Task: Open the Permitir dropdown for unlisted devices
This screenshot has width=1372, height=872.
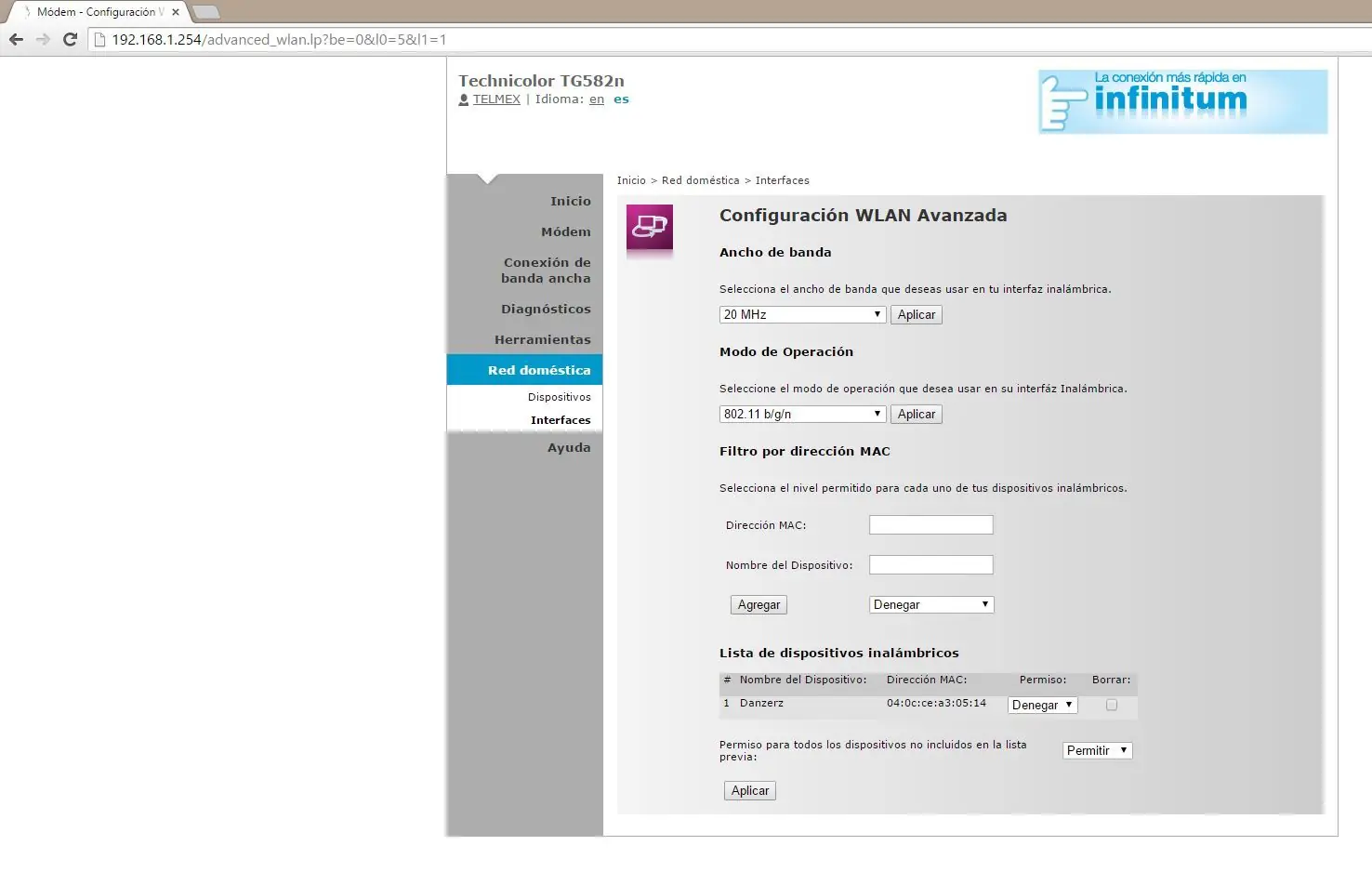Action: (1098, 750)
